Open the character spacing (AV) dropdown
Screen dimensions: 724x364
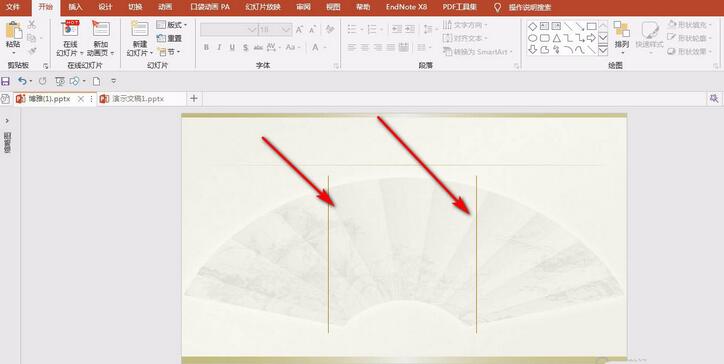point(273,47)
